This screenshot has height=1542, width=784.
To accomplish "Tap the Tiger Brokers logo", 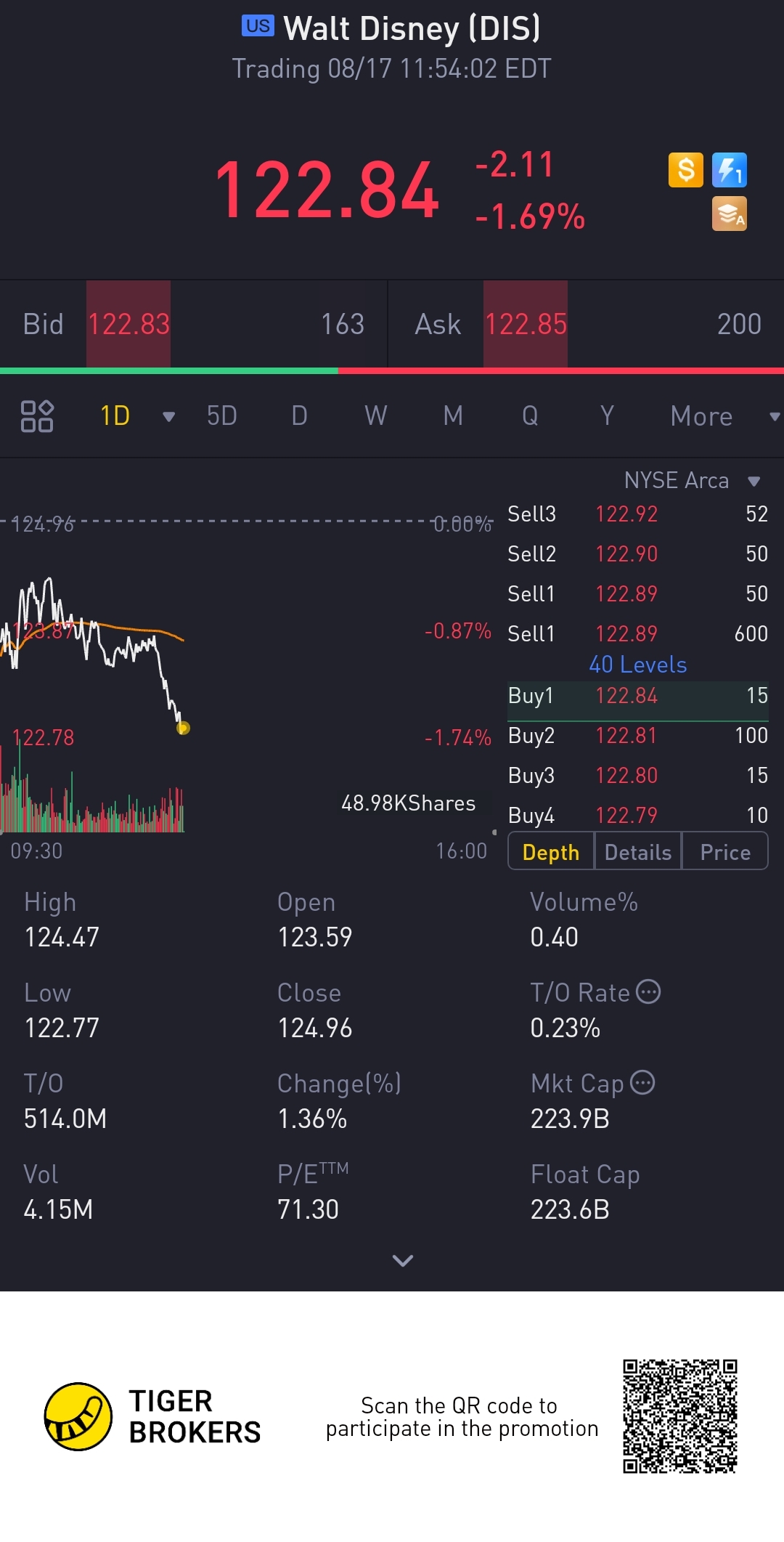I will (152, 1416).
